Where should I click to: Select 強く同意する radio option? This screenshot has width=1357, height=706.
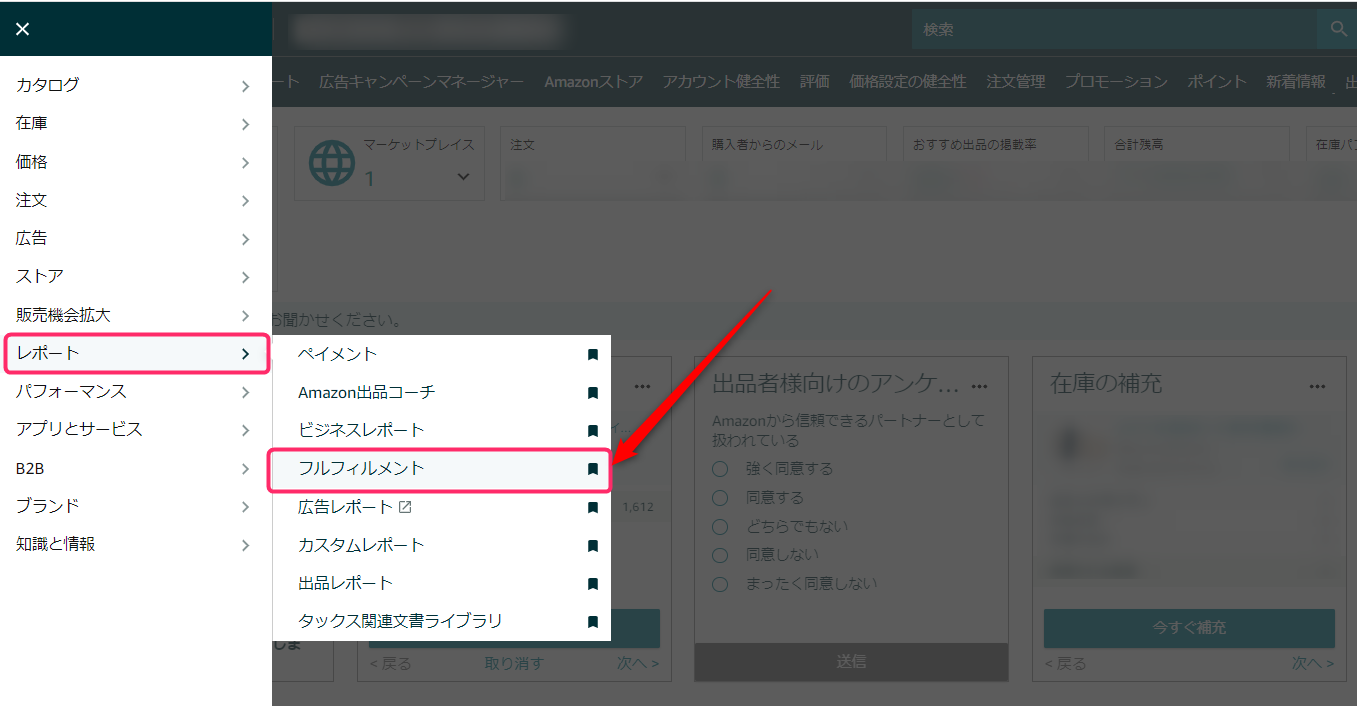[720, 469]
